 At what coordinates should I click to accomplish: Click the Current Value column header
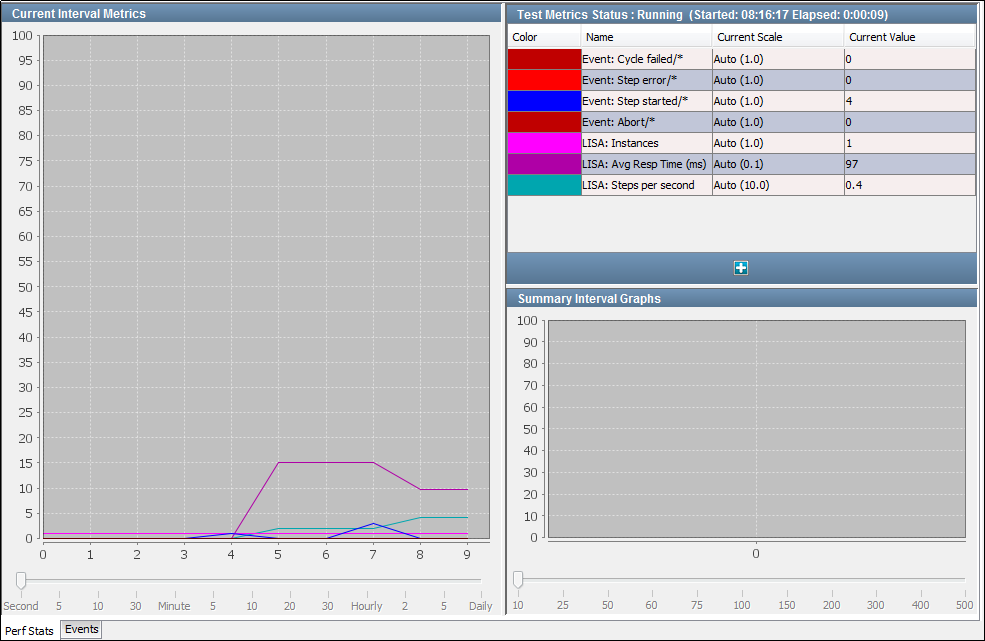885,37
